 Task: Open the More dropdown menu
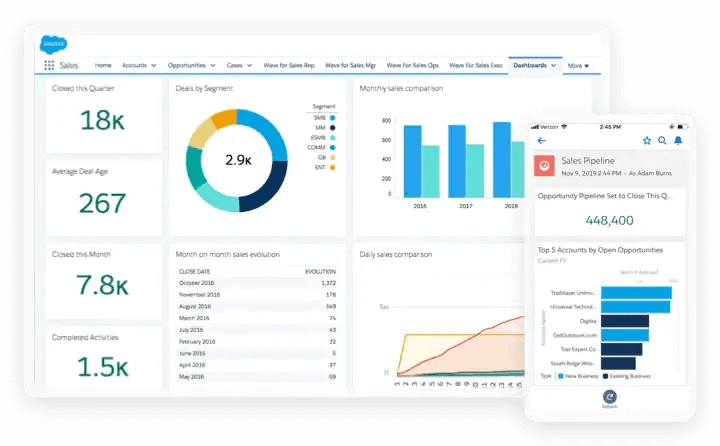pos(578,66)
